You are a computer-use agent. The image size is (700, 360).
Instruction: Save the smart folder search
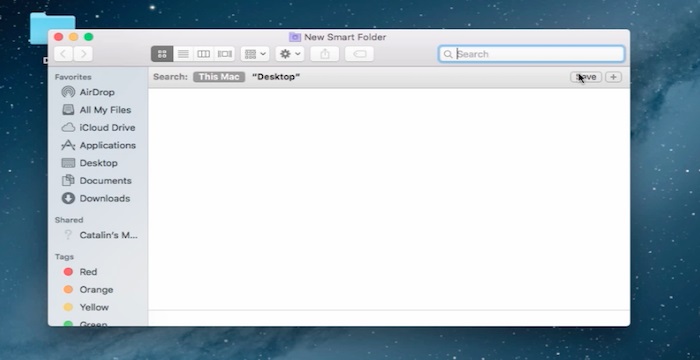[586, 77]
